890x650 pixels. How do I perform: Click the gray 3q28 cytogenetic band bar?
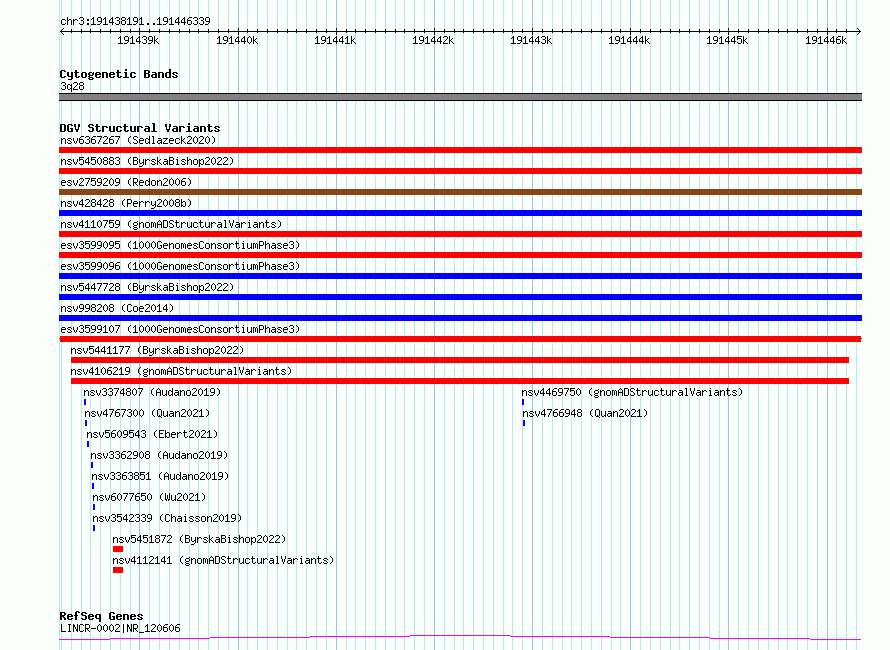point(460,97)
